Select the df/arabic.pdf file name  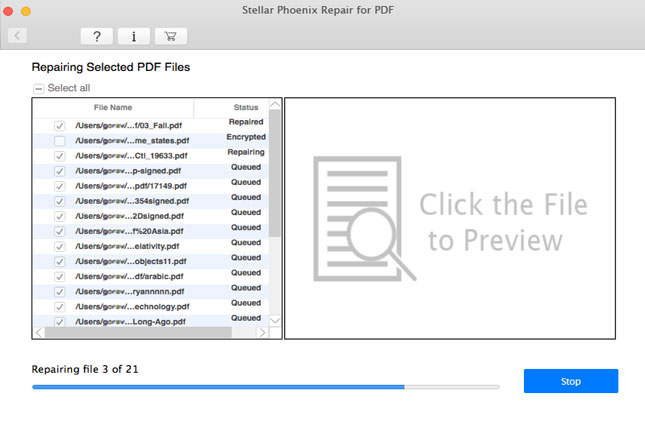click(x=129, y=277)
